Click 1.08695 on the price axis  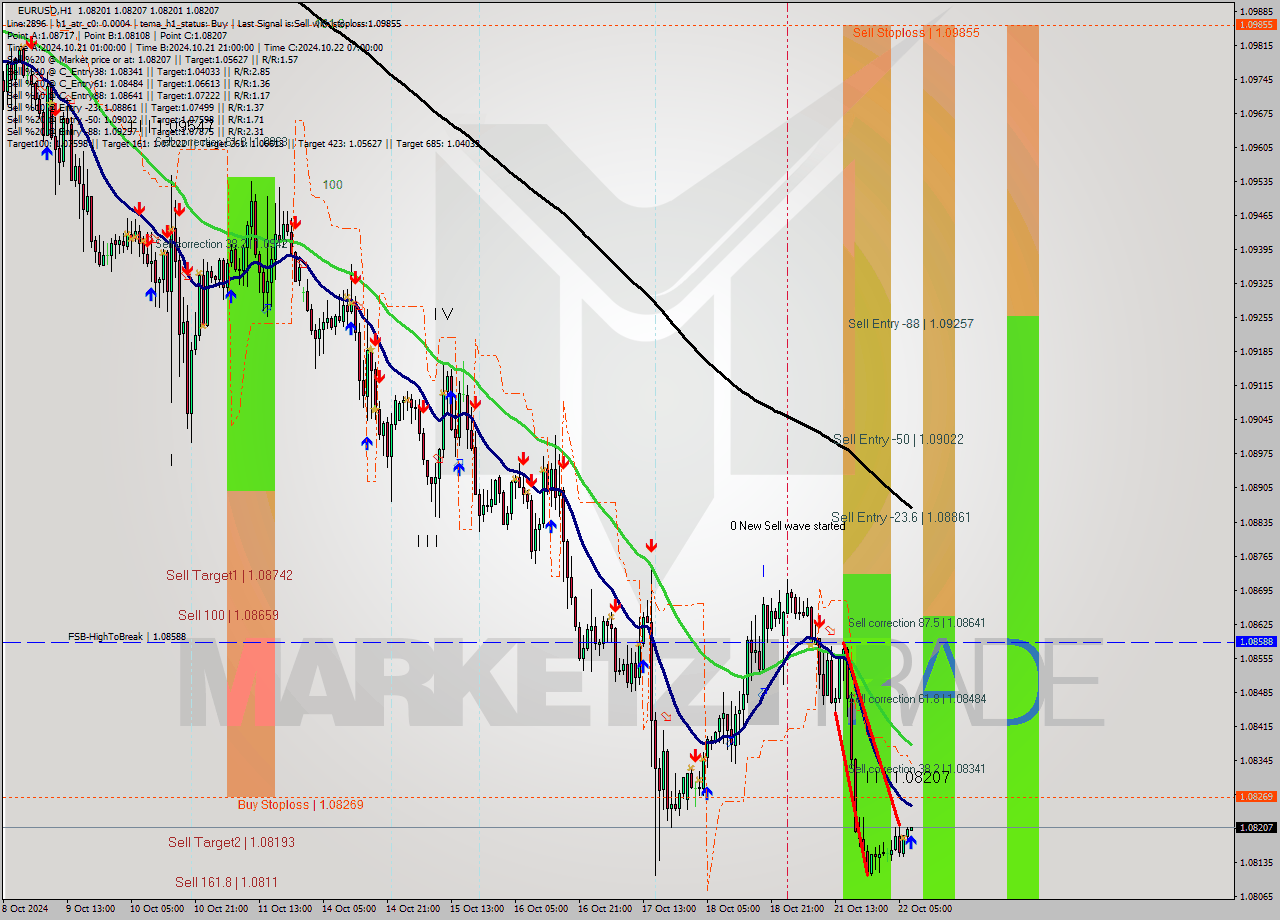pos(1256,591)
